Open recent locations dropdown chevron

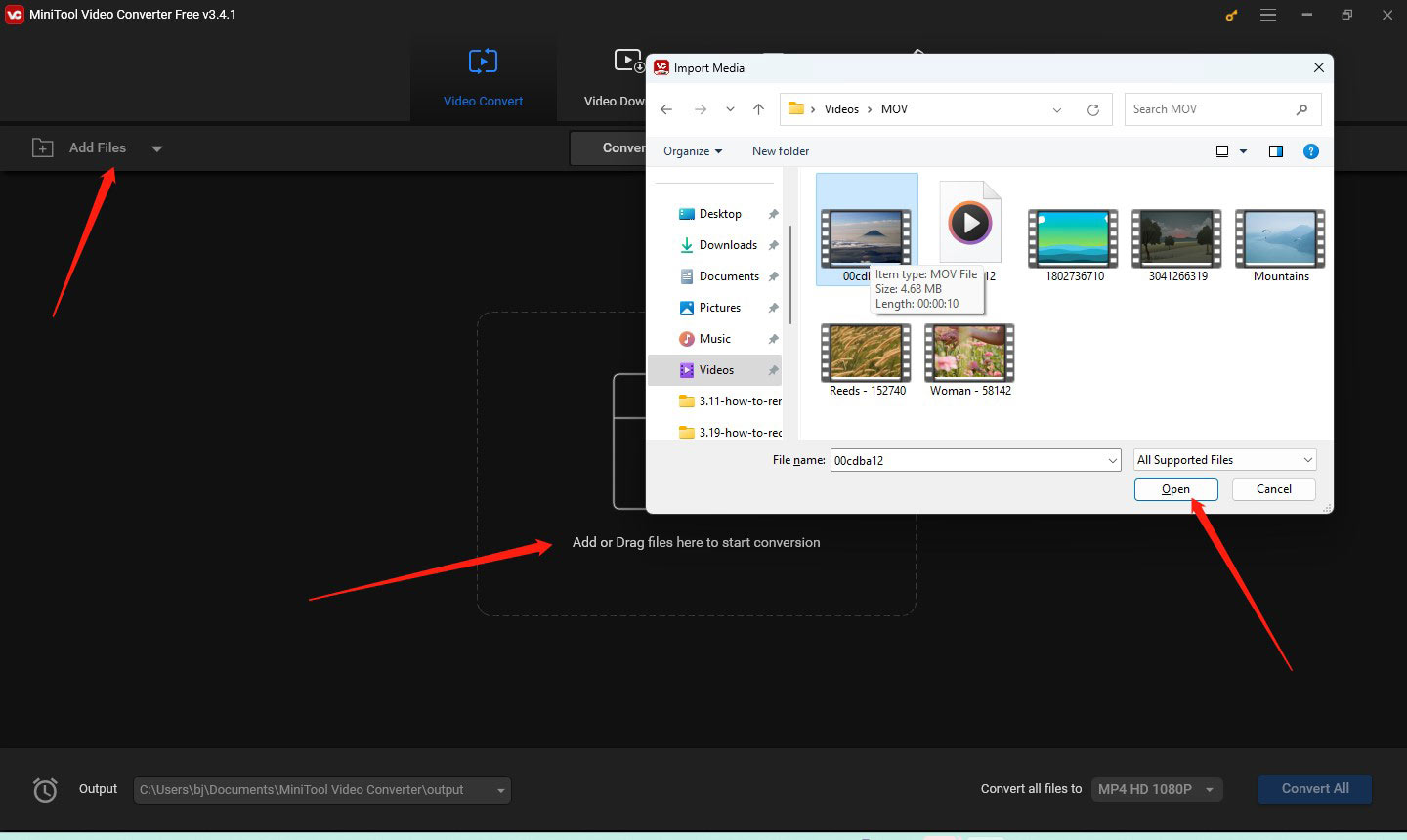pos(730,109)
